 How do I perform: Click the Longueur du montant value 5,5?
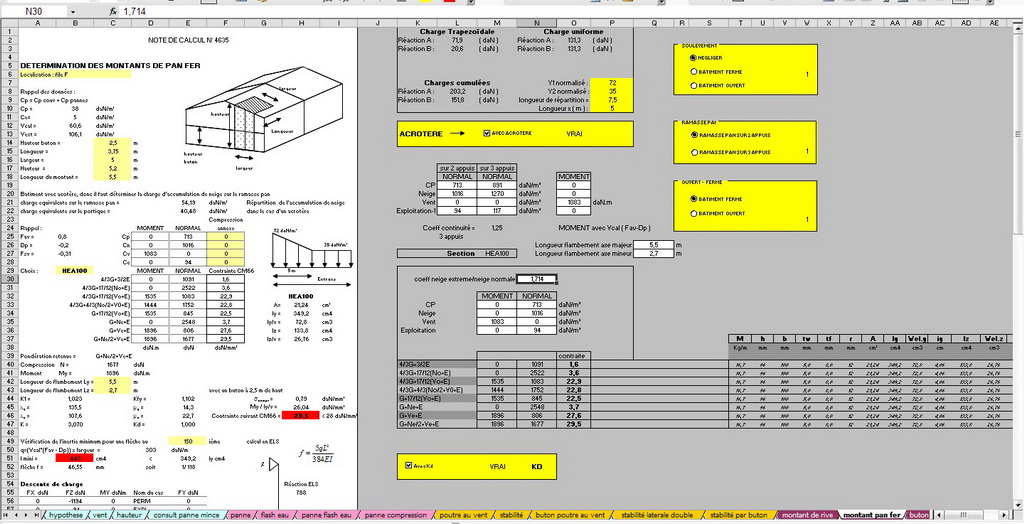coord(112,177)
